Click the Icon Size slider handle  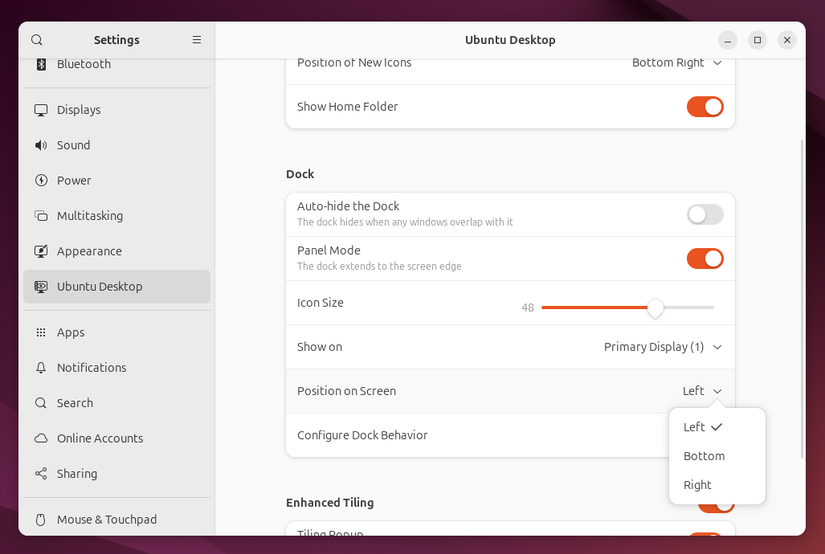point(655,308)
